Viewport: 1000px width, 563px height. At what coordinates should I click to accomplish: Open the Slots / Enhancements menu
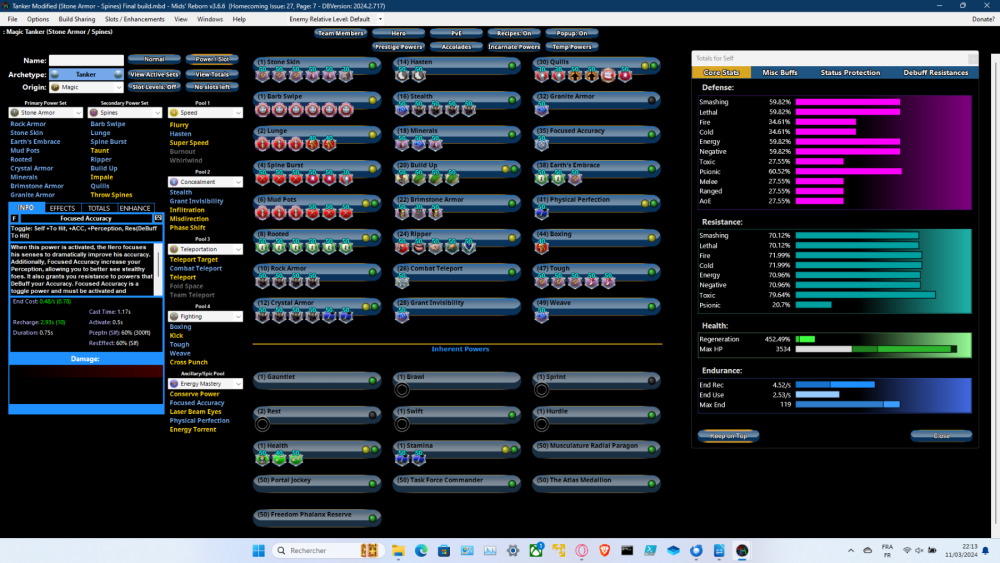pos(135,19)
